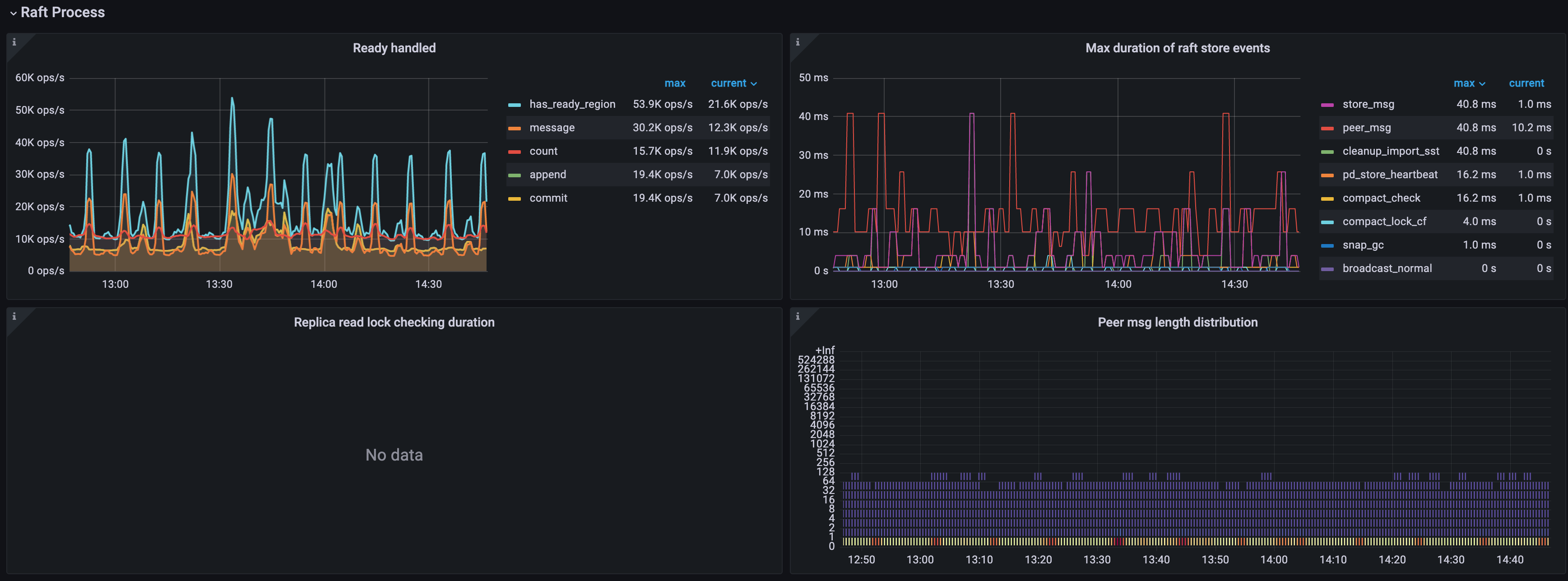The image size is (1568, 581).
Task: Click the info icon on Max duration panel
Action: click(x=798, y=42)
